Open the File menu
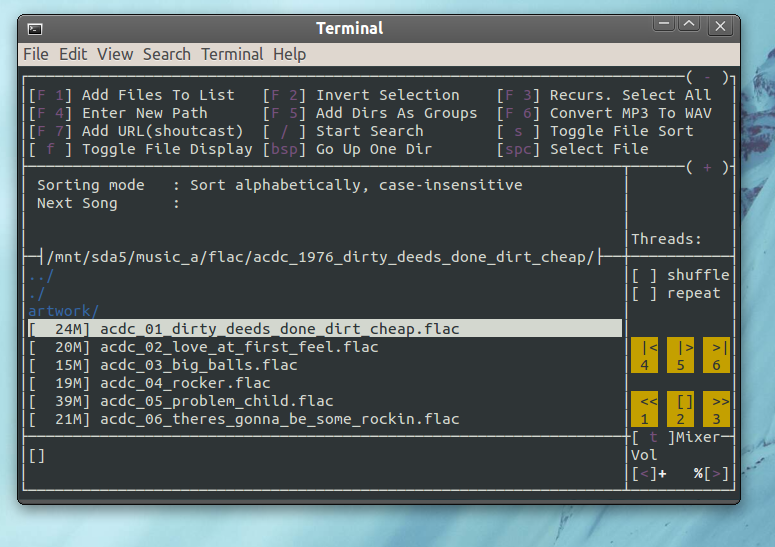This screenshot has width=775, height=547. [36, 54]
